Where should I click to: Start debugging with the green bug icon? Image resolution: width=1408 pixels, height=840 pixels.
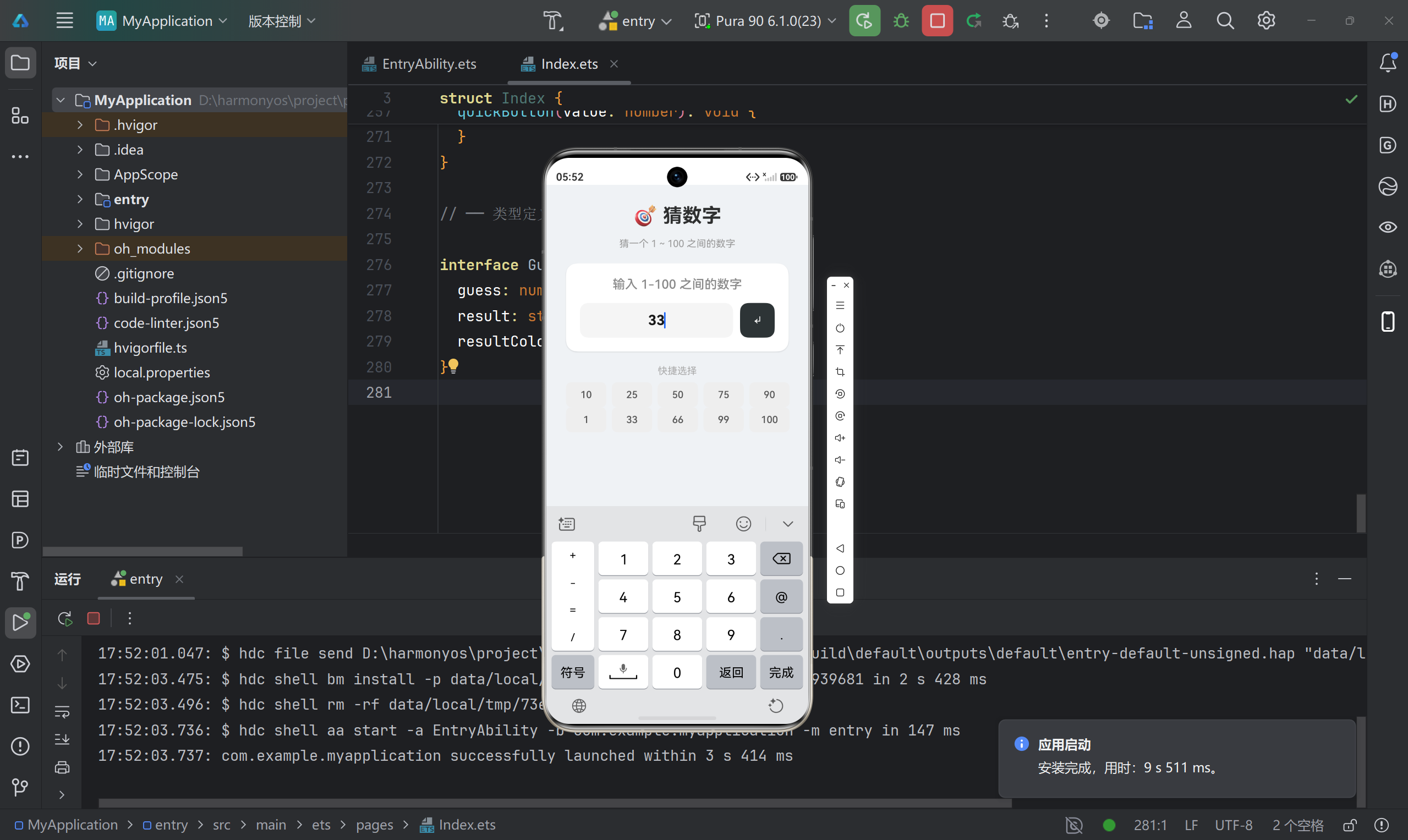901,21
